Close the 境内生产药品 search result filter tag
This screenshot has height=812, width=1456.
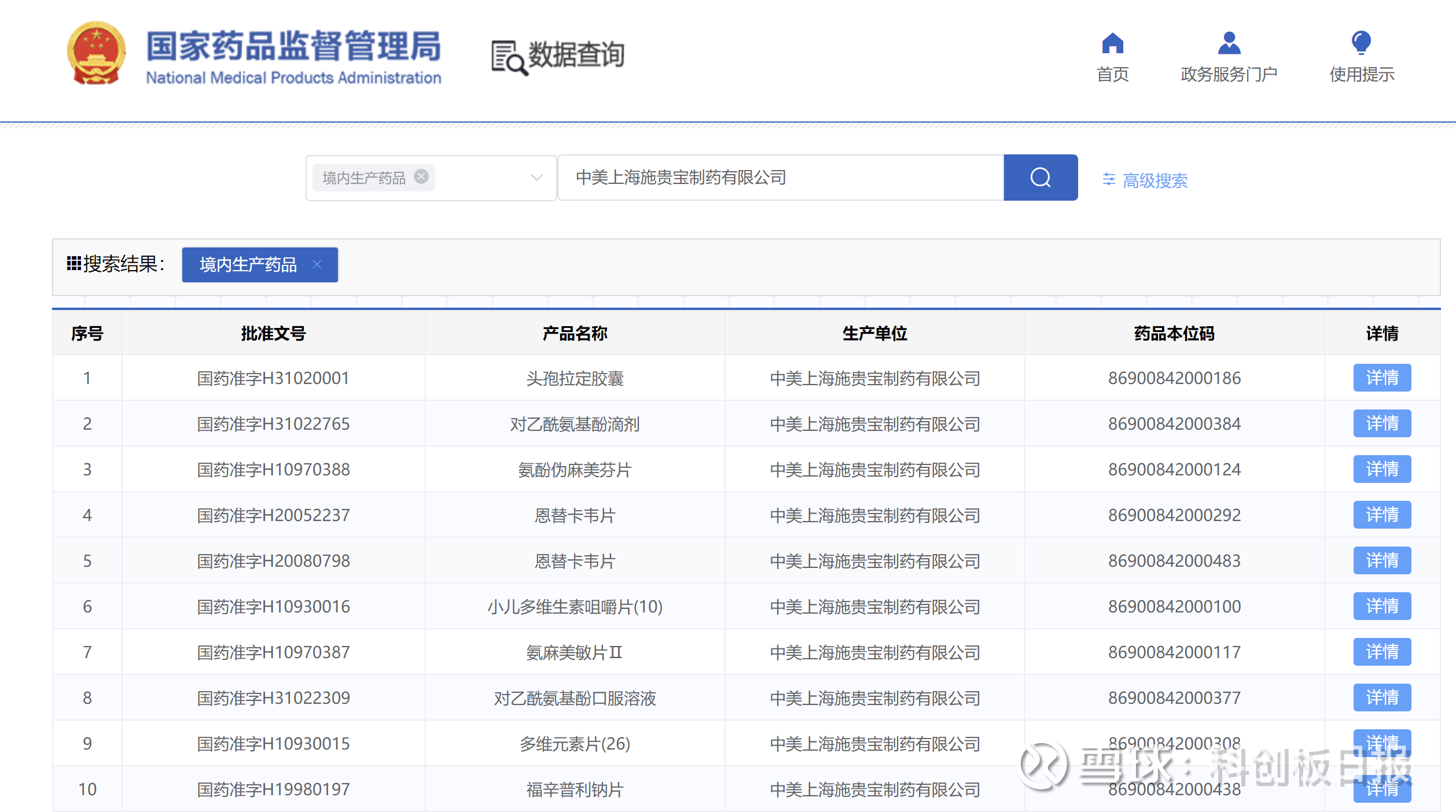tap(317, 264)
